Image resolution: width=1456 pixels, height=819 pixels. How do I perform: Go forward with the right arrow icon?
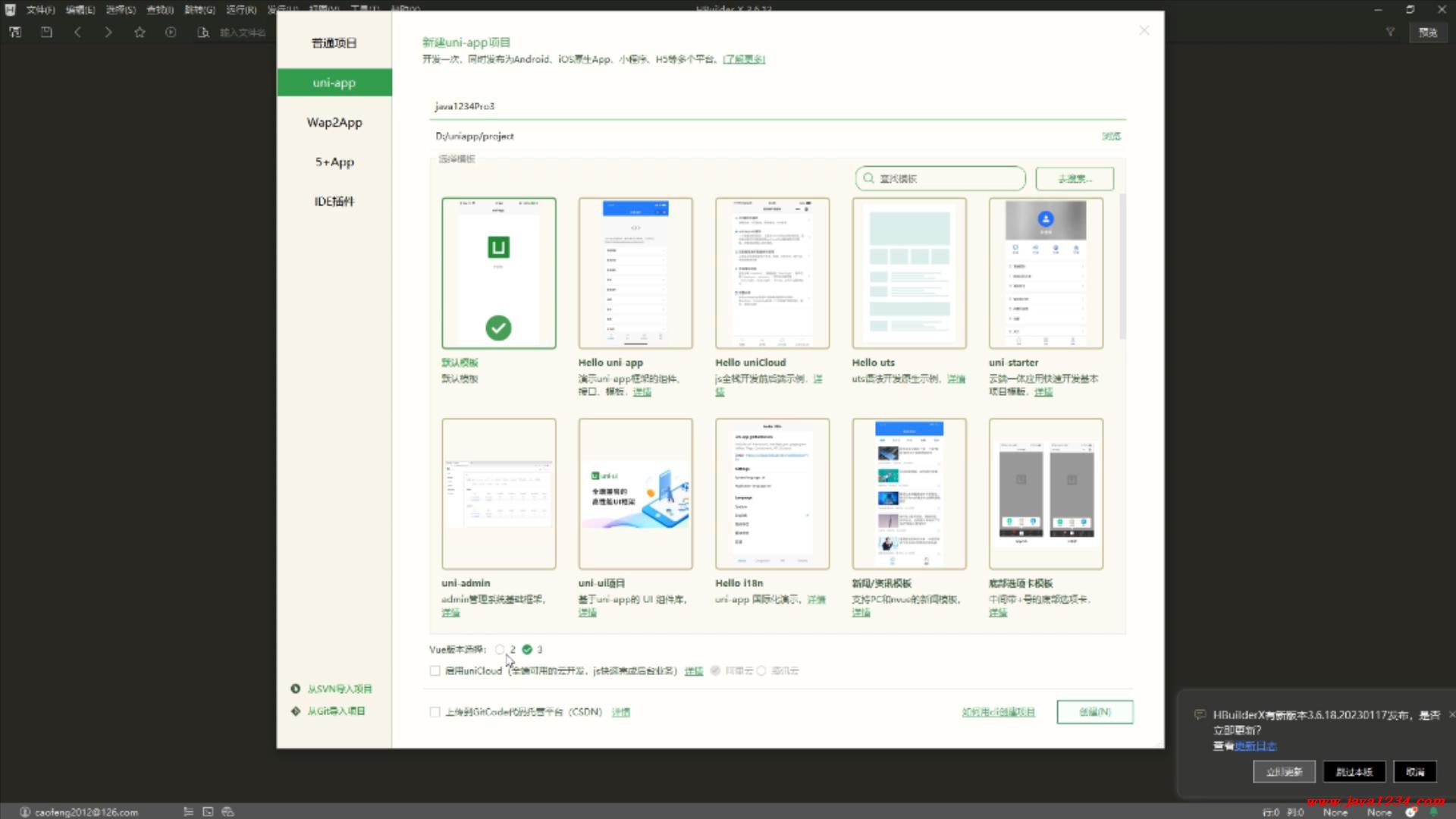pos(108,33)
